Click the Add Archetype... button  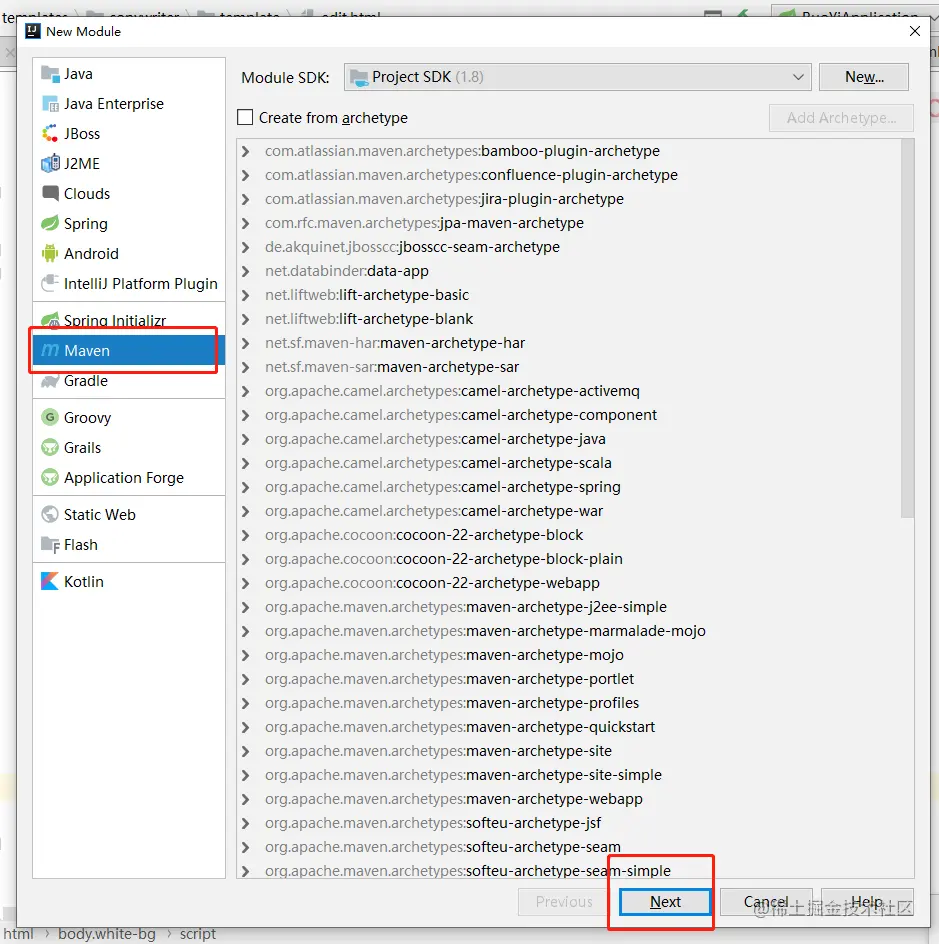tap(841, 117)
